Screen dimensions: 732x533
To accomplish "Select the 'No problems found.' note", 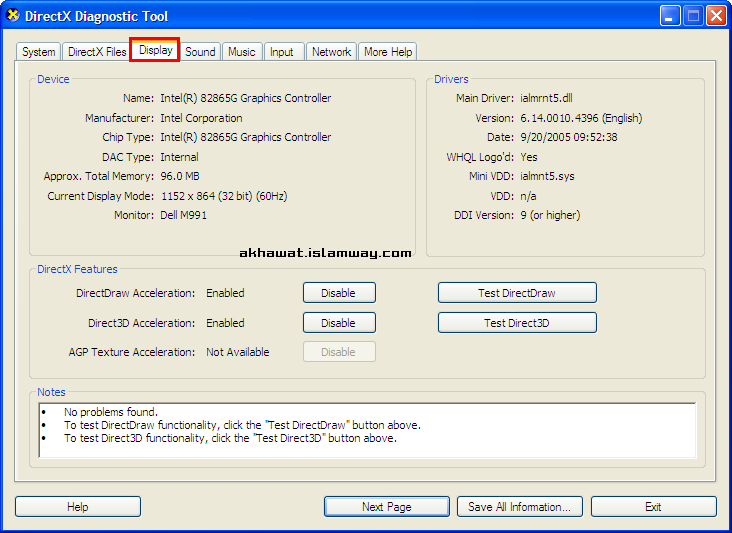I will [111, 412].
